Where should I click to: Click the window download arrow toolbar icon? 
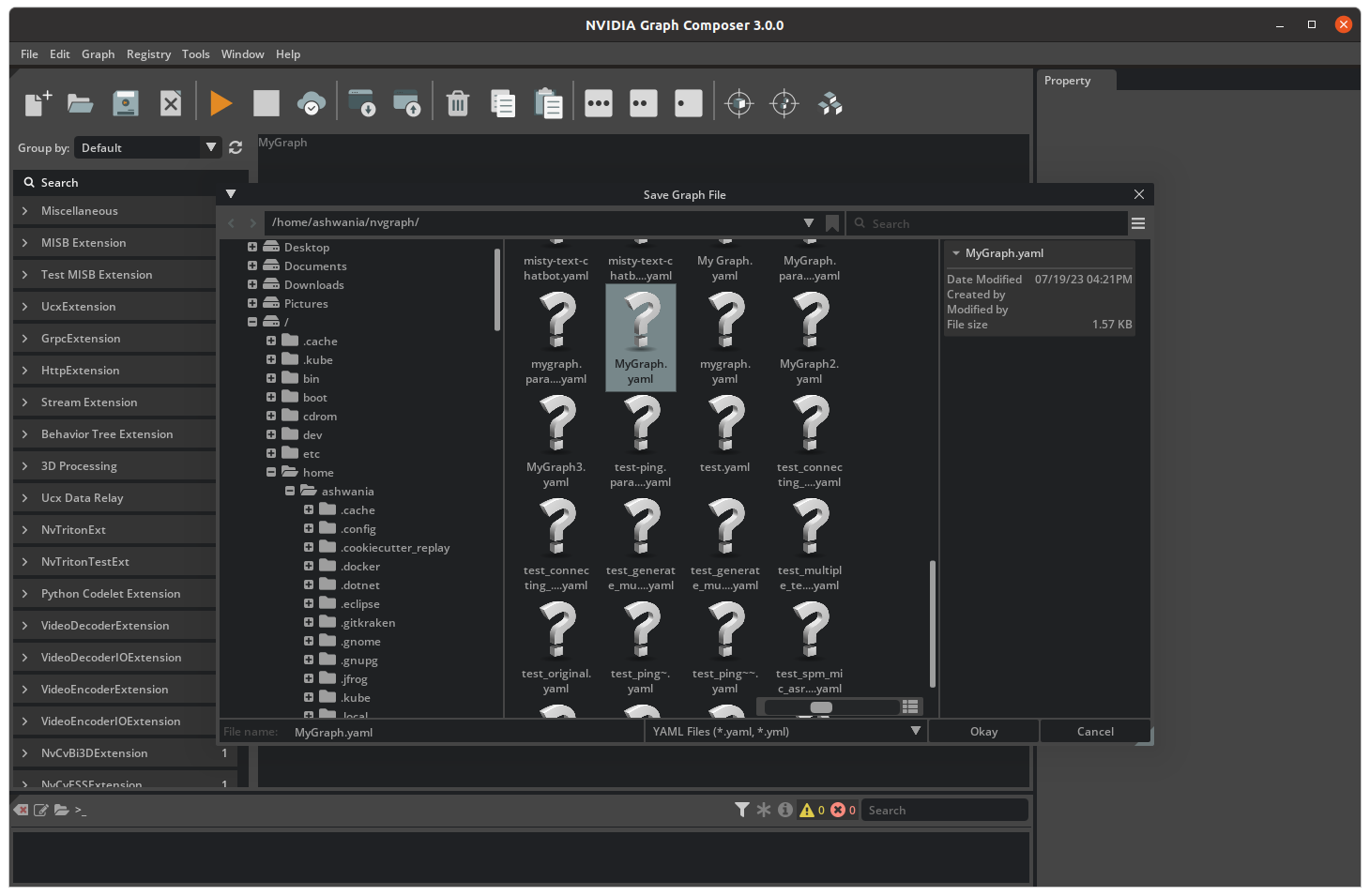click(x=361, y=103)
